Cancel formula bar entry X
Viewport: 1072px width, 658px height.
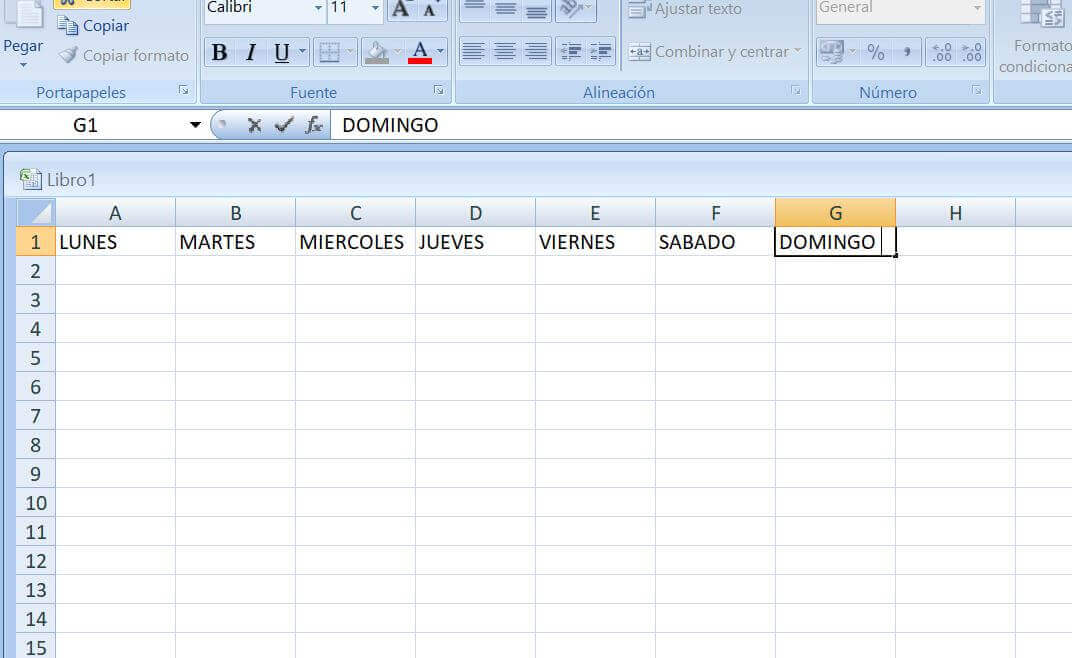point(254,125)
